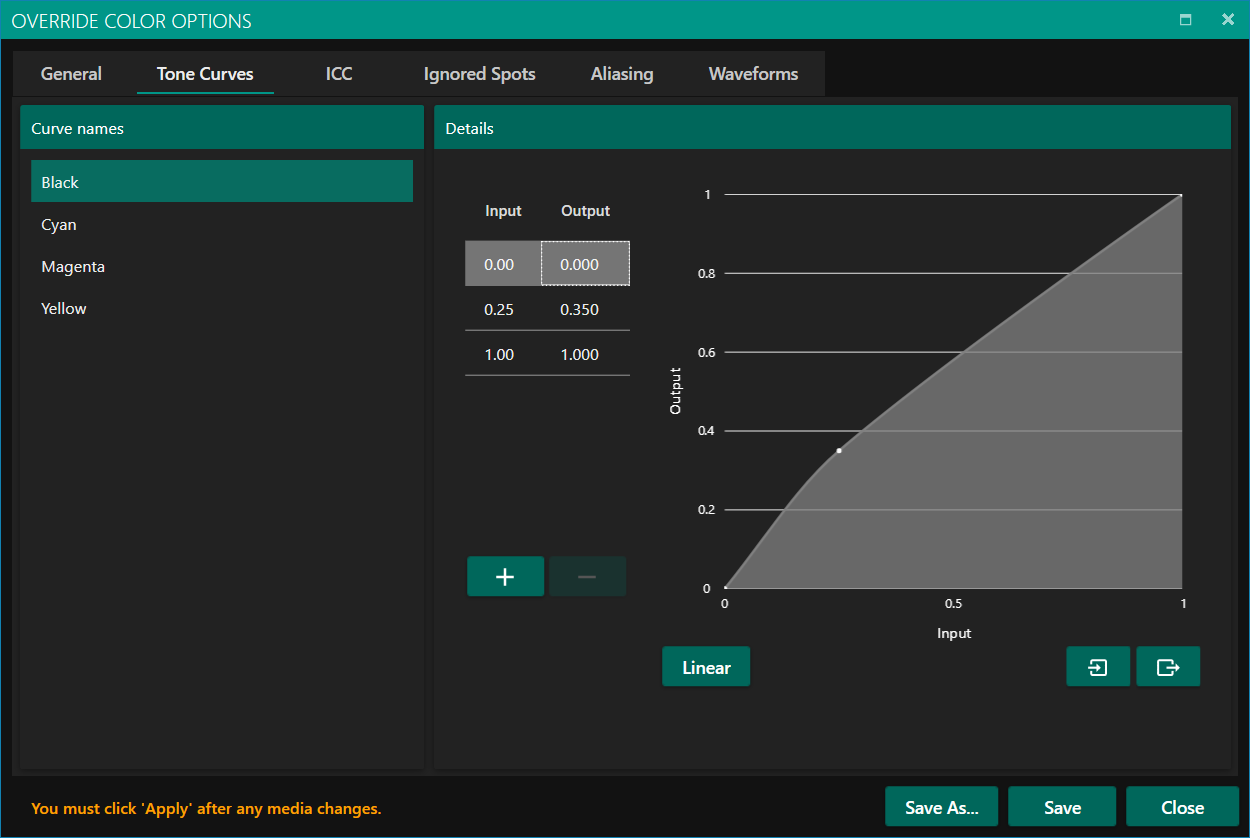The width and height of the screenshot is (1250, 838).
Task: Pick the Yellow curve from the list
Action: coord(64,309)
